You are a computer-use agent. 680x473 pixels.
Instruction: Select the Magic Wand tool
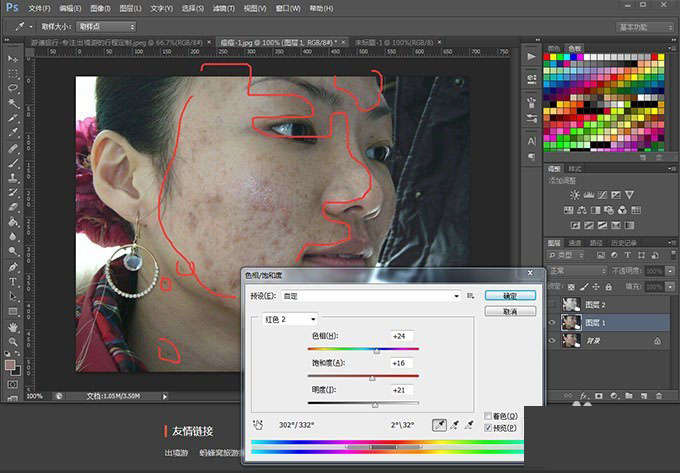[x=13, y=103]
